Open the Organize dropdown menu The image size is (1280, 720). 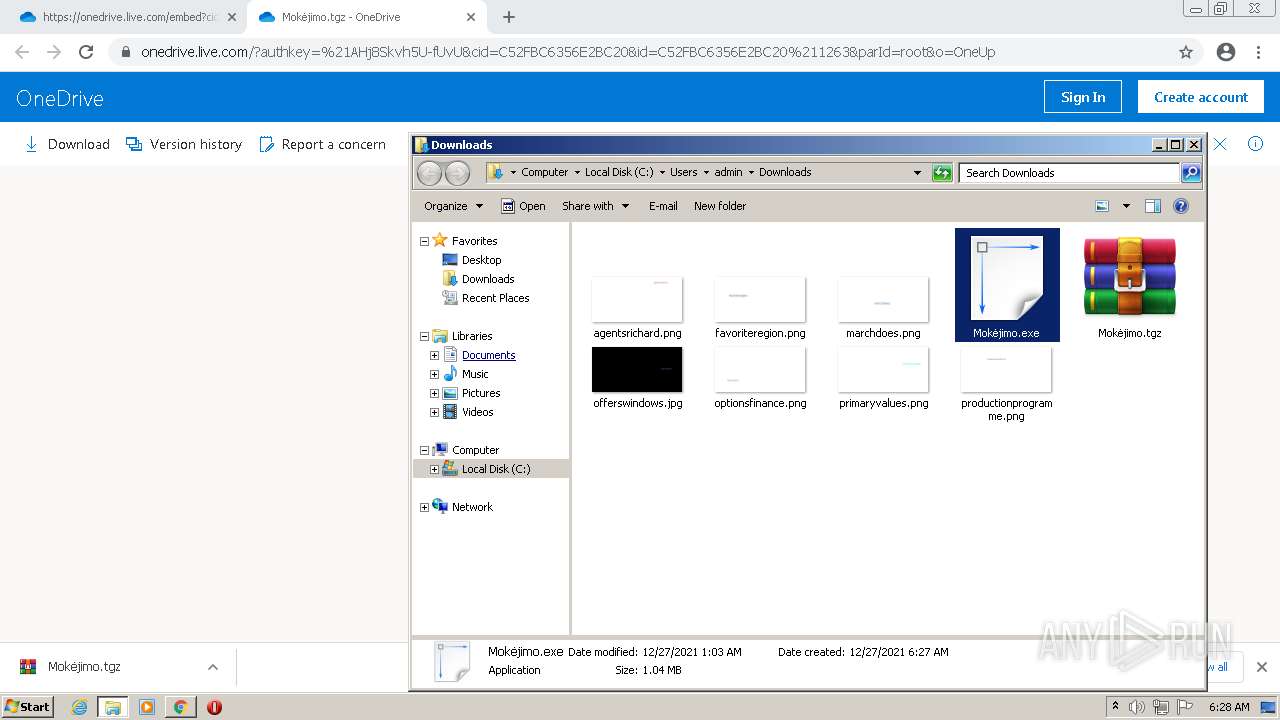(454, 206)
